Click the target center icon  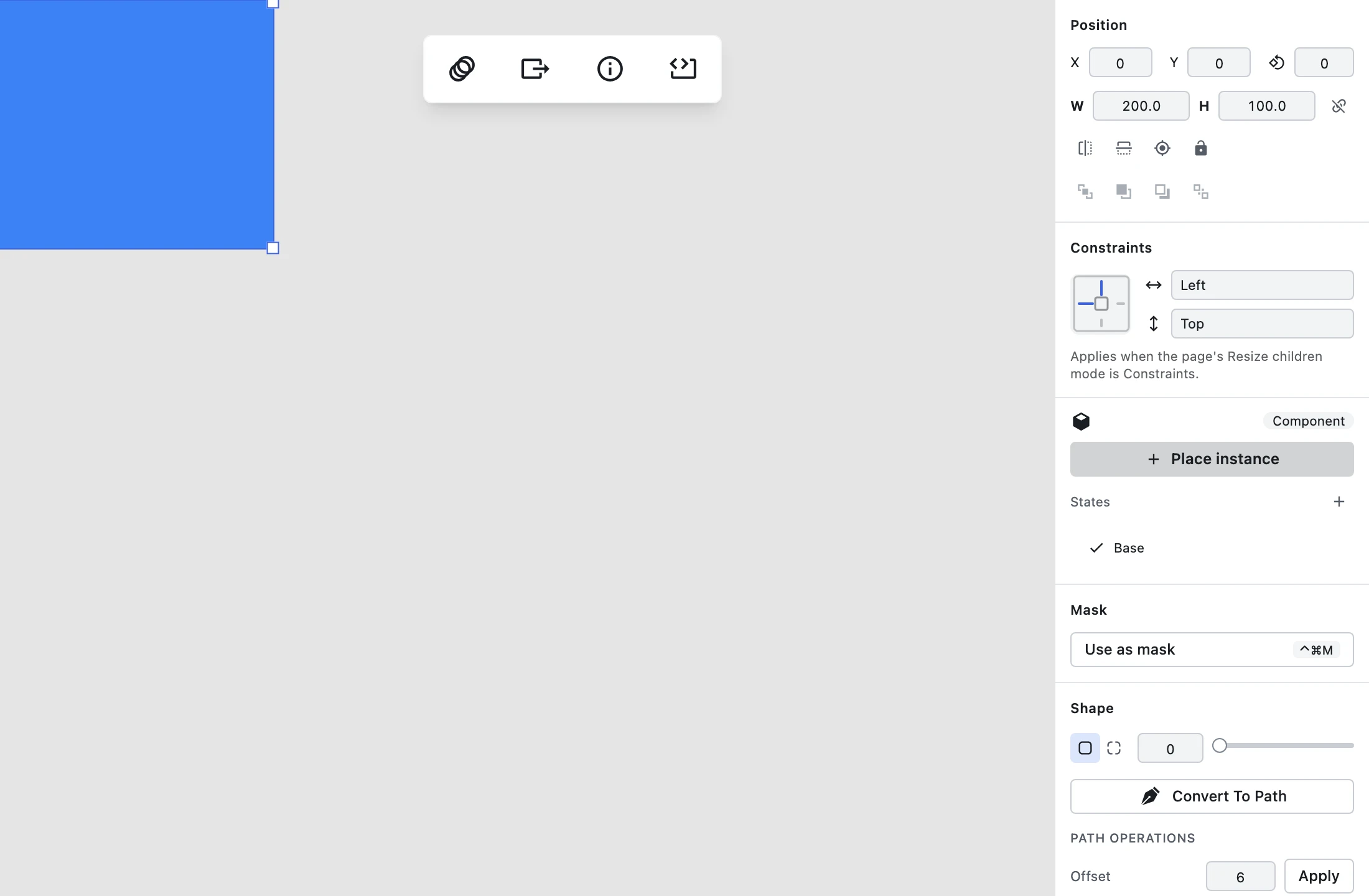pyautogui.click(x=1162, y=148)
